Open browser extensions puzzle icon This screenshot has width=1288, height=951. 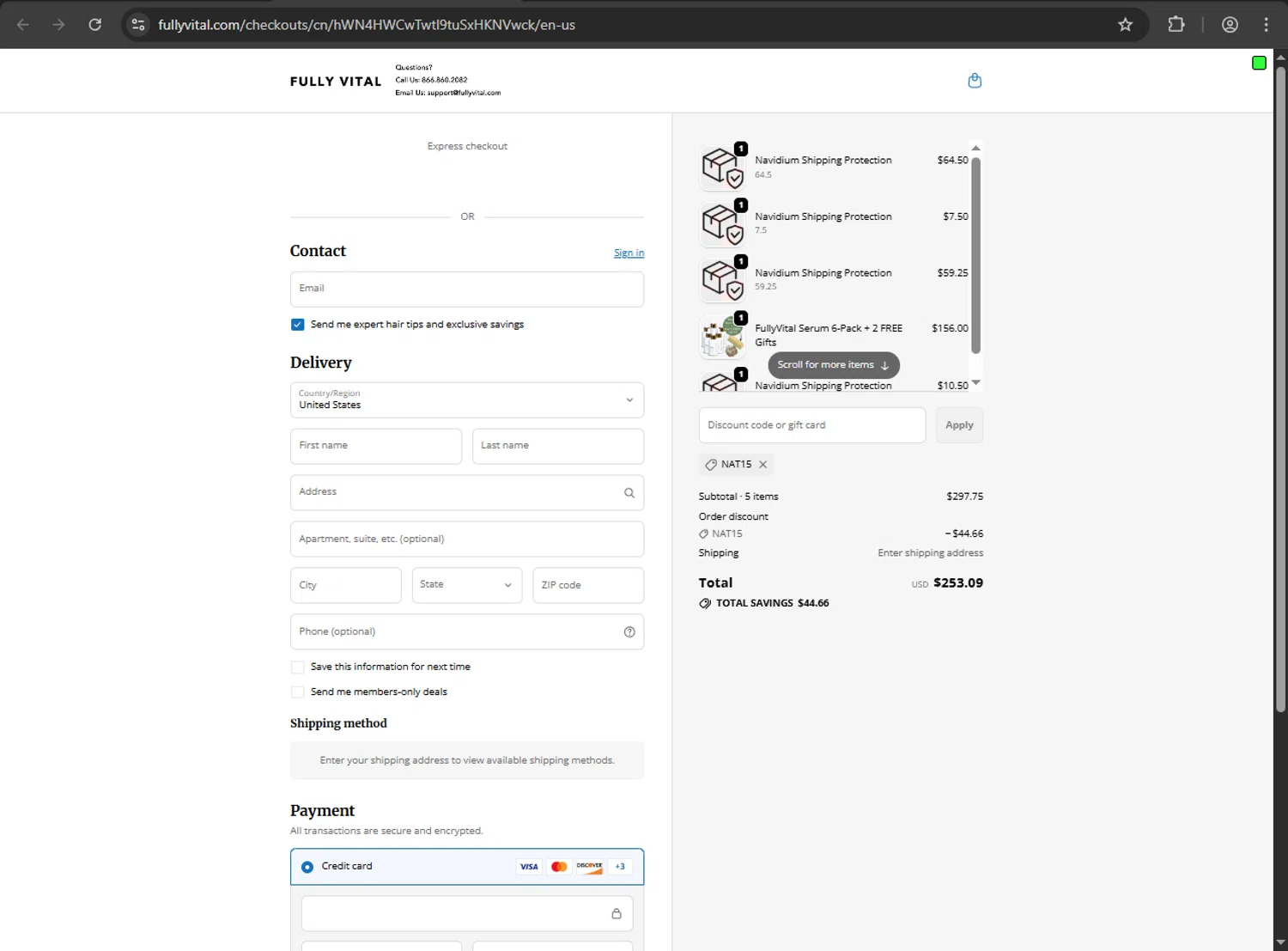(1176, 25)
